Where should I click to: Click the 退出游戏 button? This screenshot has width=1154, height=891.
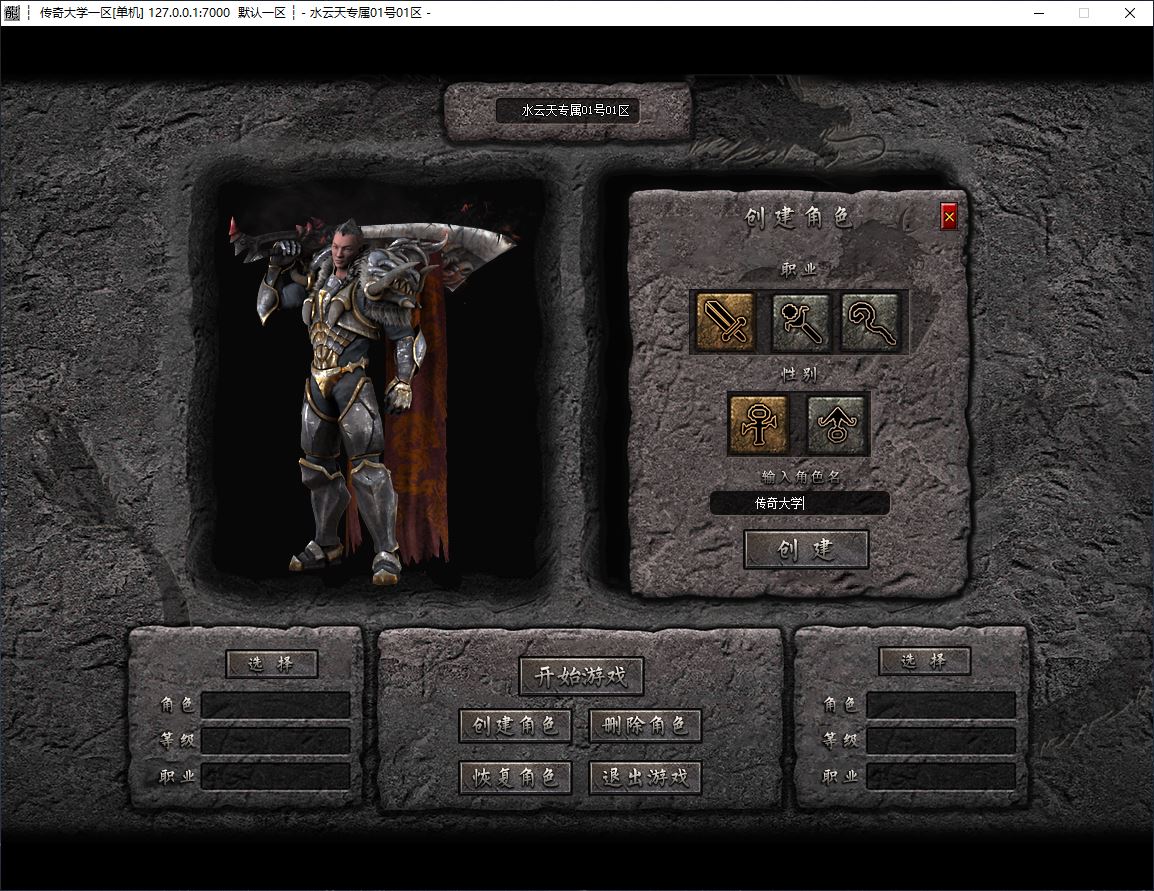pos(645,777)
